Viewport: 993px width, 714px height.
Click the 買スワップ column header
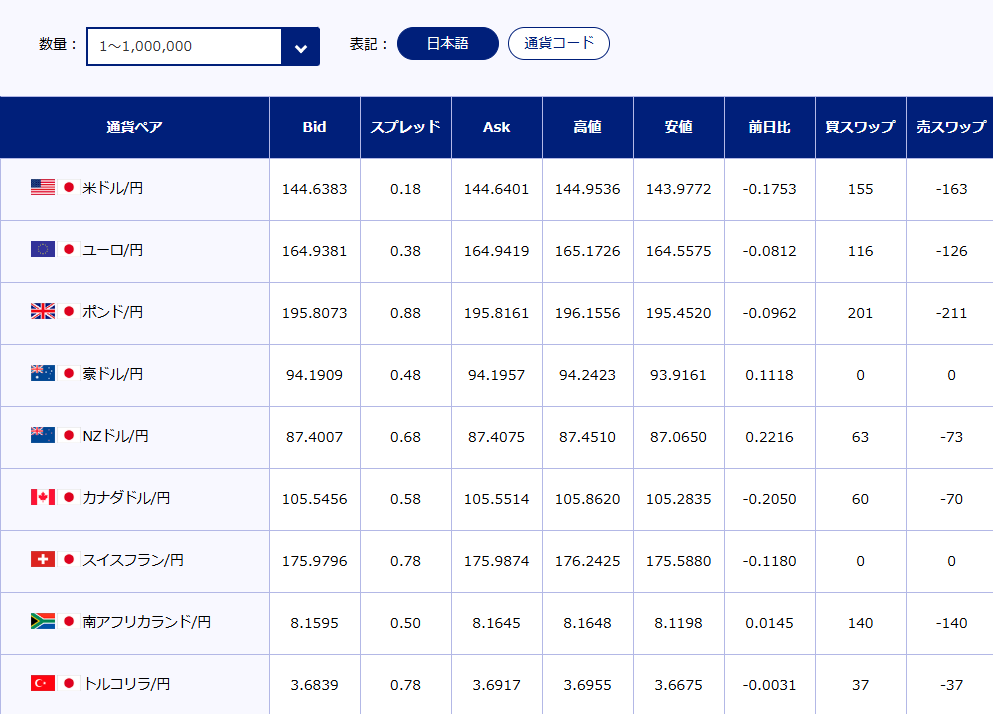pyautogui.click(x=861, y=127)
